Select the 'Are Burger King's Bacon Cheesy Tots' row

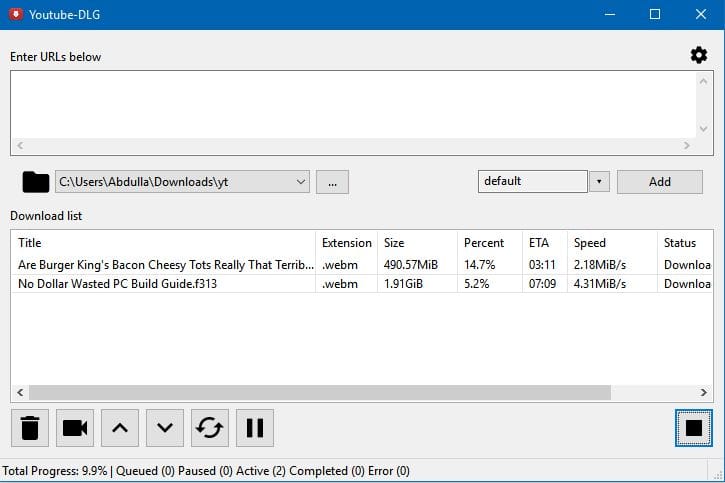point(362,265)
